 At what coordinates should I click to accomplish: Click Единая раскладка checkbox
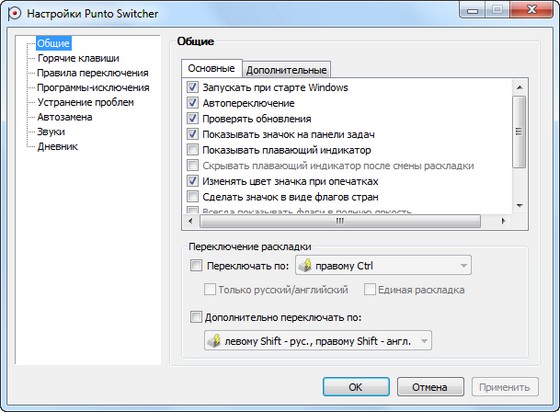pyautogui.click(x=370, y=289)
